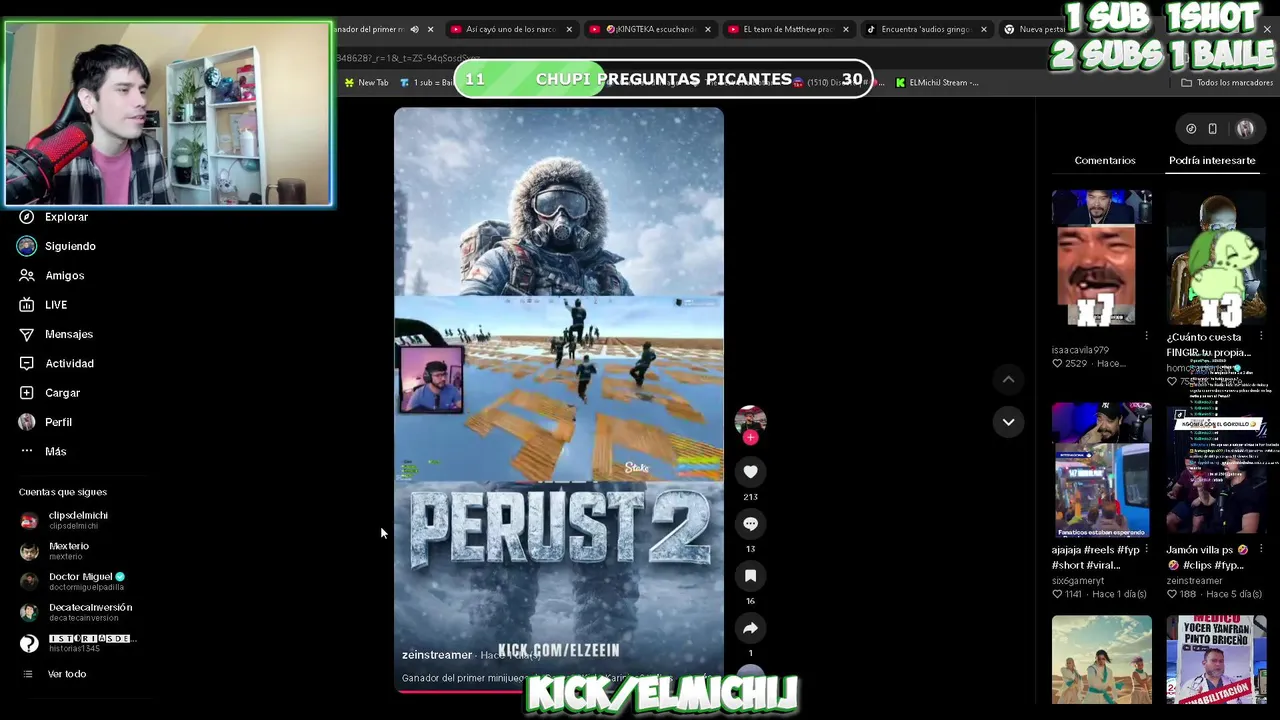The height and width of the screenshot is (720, 1280).
Task: Close the 'Así cayó uno de los narco' tab
Action: [x=569, y=29]
